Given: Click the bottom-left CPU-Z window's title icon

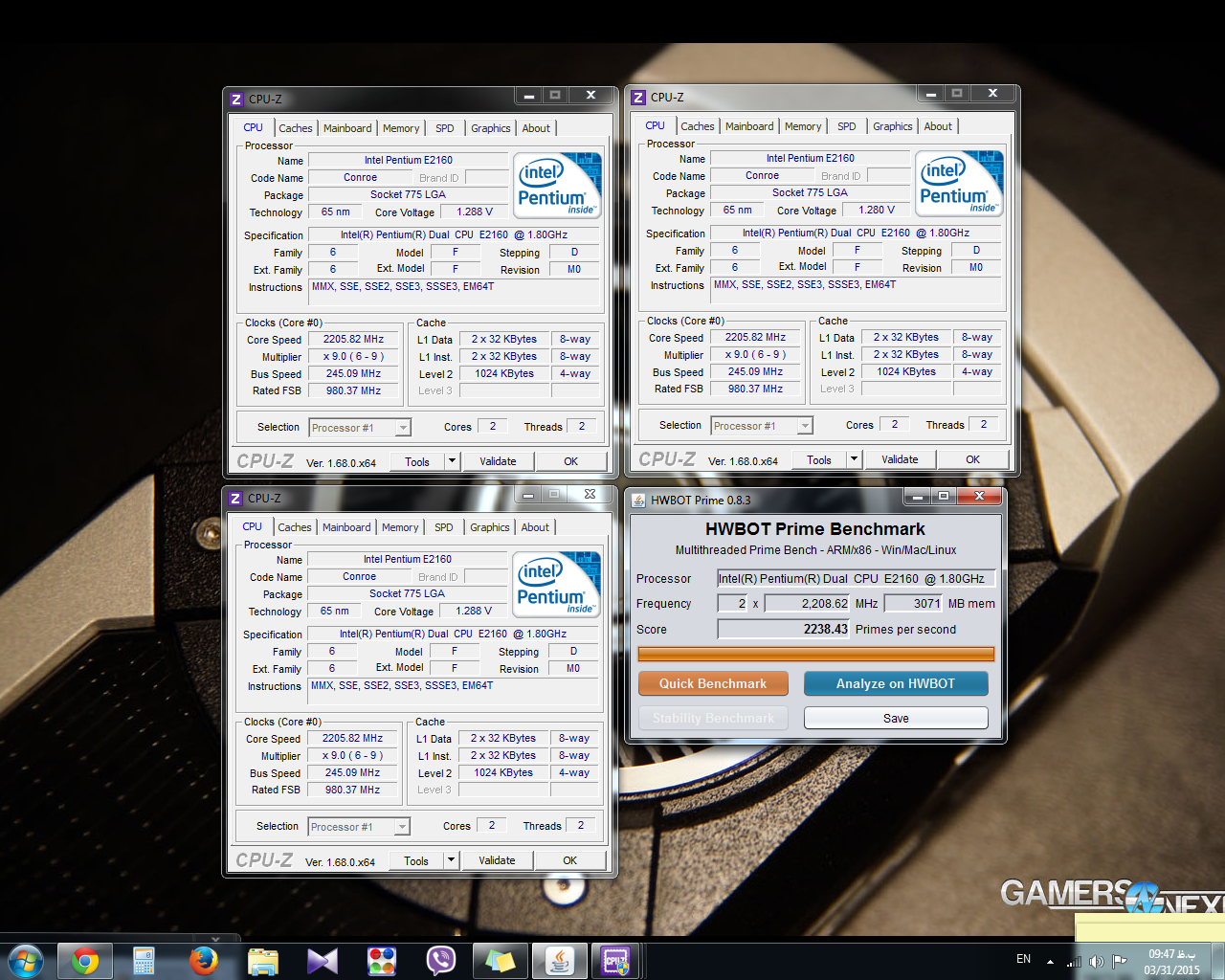Looking at the screenshot, I should point(235,498).
